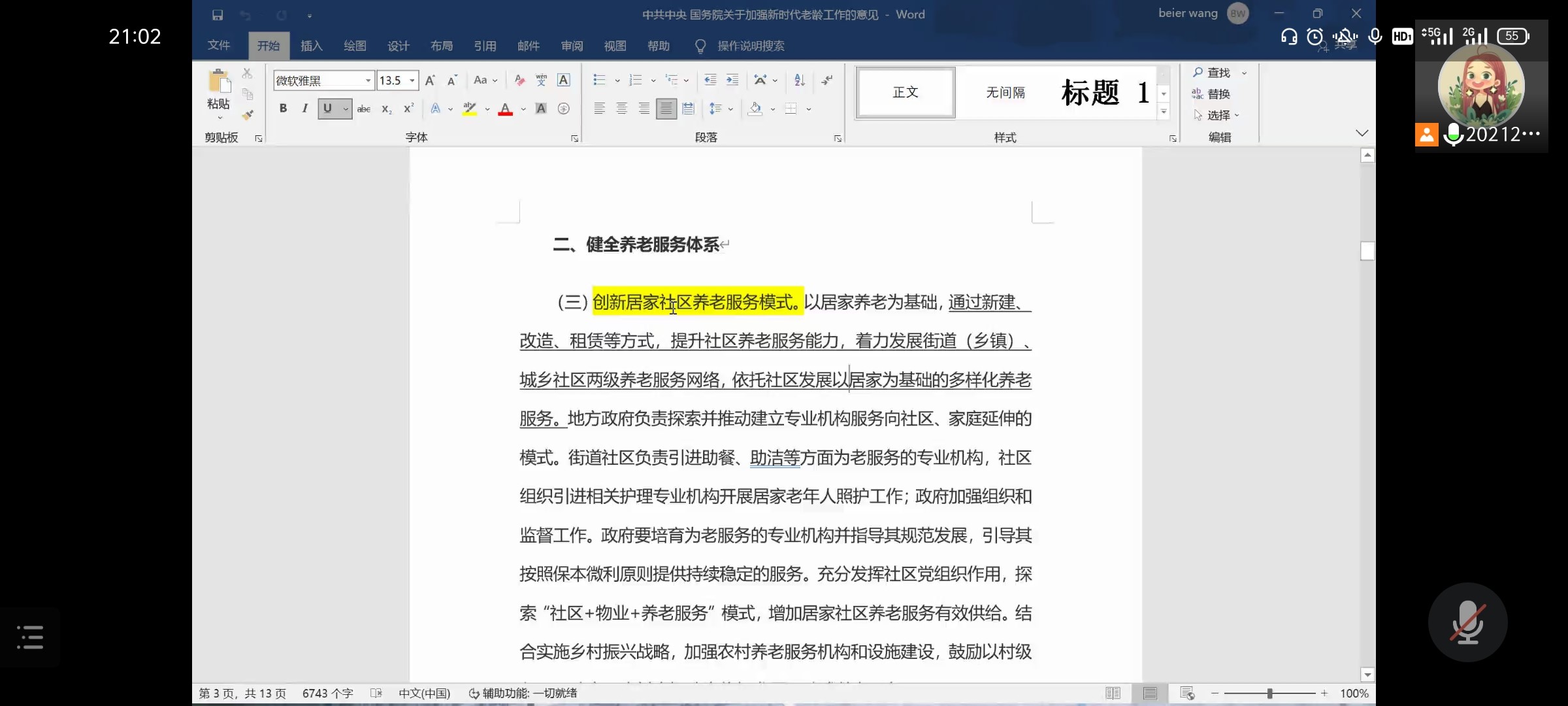Apply the 标题 1 heading style
1568x706 pixels.
coord(1104,93)
